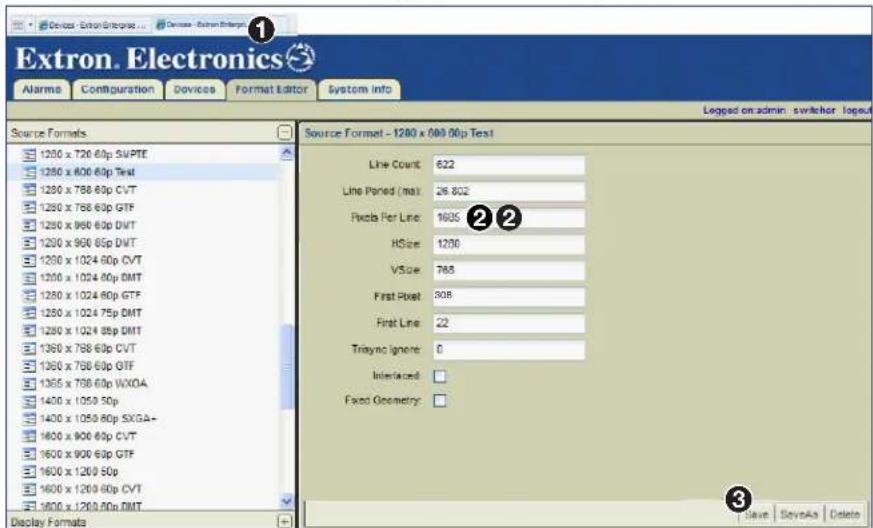Image resolution: width=873 pixels, height=528 pixels.
Task: Open the browser quick tabs grid icon
Action: click(x=18, y=25)
